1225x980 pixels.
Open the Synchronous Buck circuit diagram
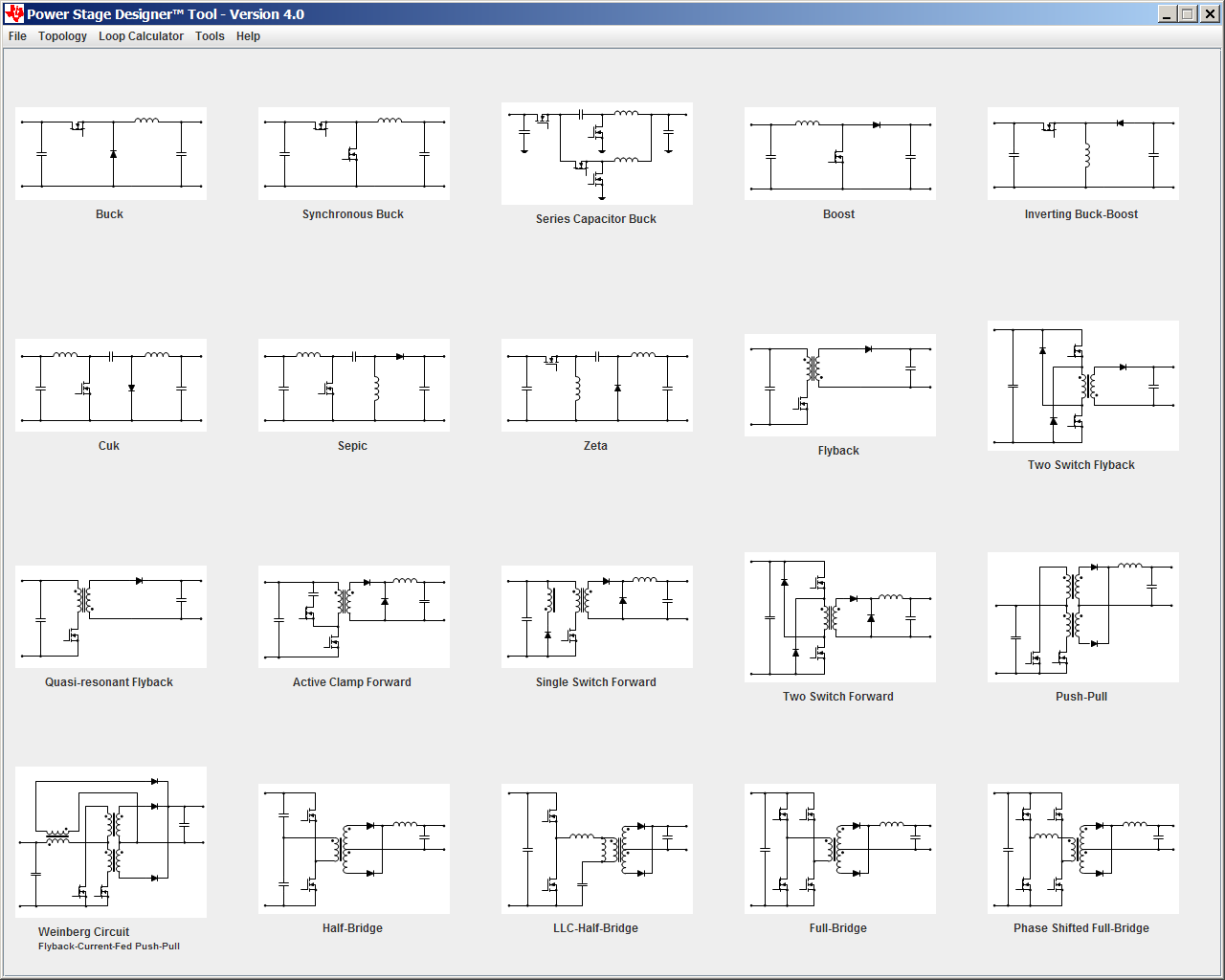(354, 153)
